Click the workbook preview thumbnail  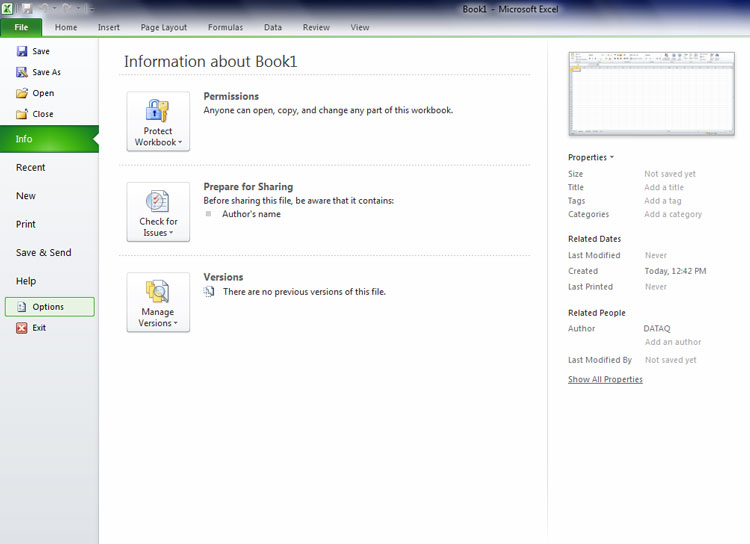(651, 94)
